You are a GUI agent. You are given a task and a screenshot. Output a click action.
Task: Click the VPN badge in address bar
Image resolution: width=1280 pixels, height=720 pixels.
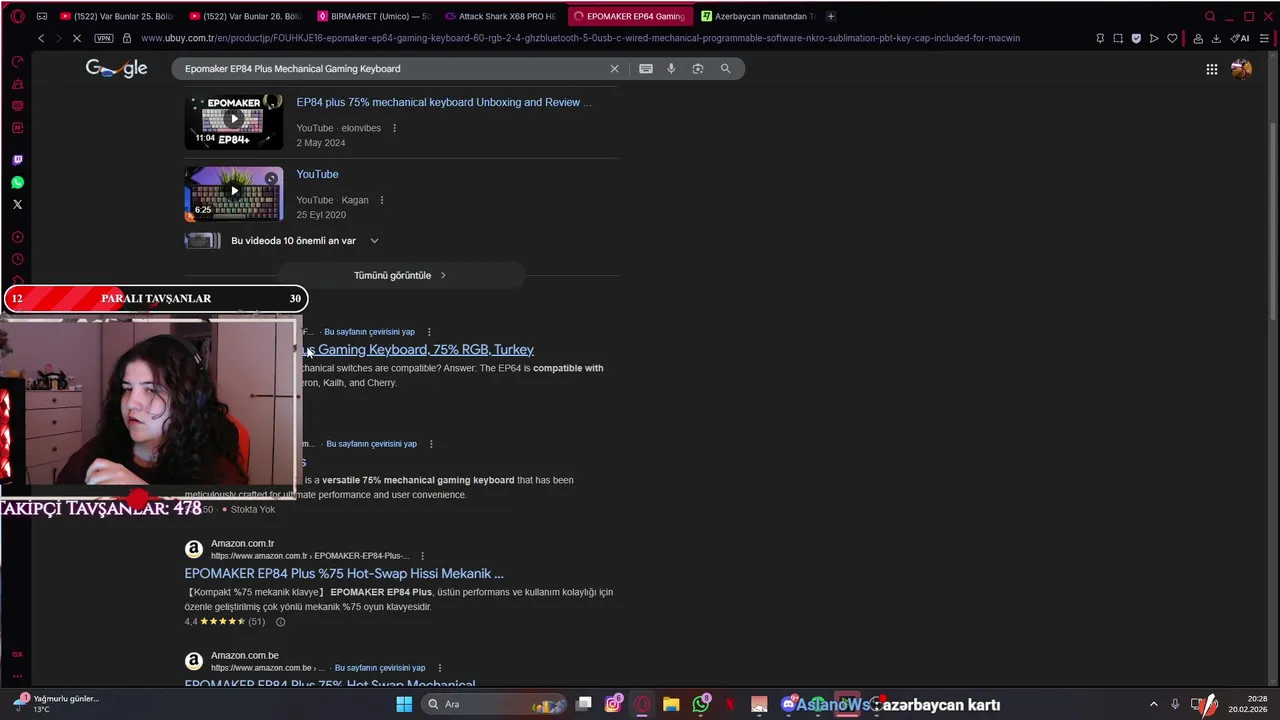[x=104, y=38]
